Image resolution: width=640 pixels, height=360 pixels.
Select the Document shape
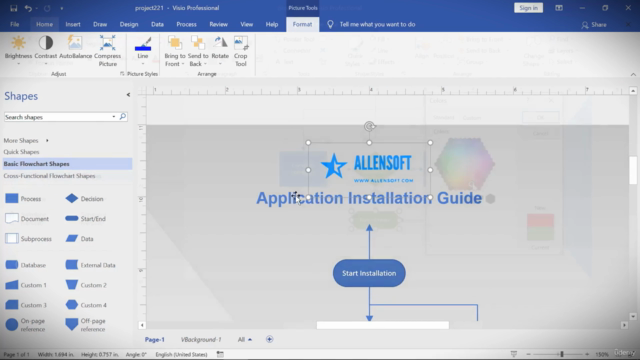[27, 219]
